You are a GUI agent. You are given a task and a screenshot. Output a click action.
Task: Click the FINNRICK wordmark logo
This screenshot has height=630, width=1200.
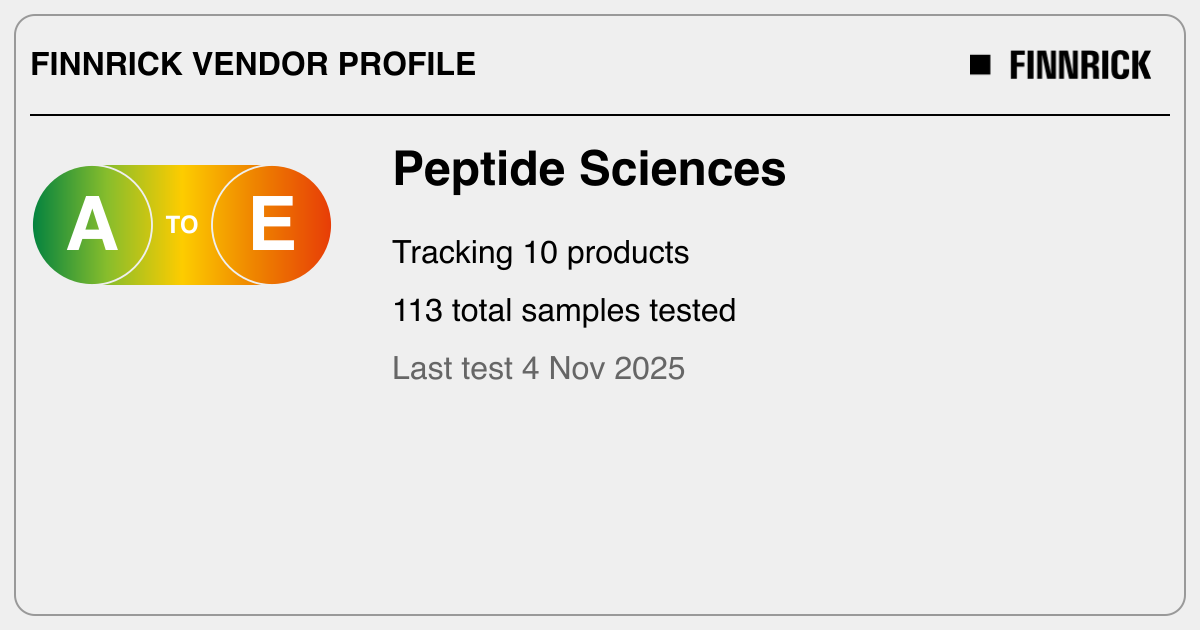(x=1080, y=65)
